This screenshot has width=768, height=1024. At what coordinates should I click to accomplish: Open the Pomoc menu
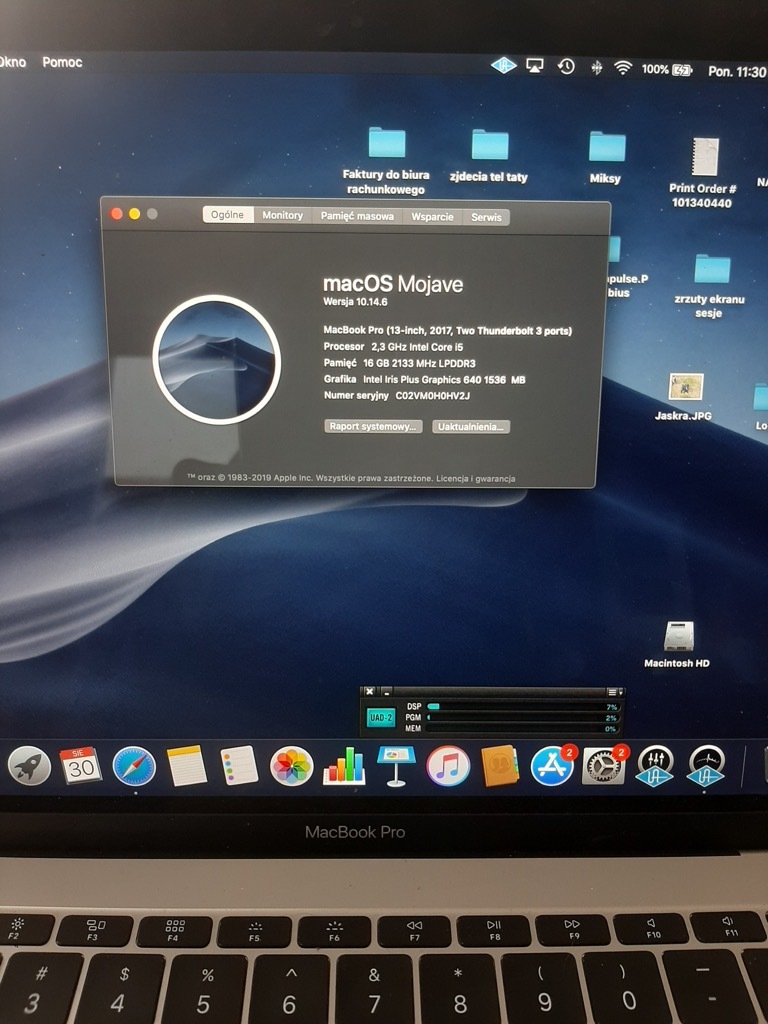[x=62, y=62]
